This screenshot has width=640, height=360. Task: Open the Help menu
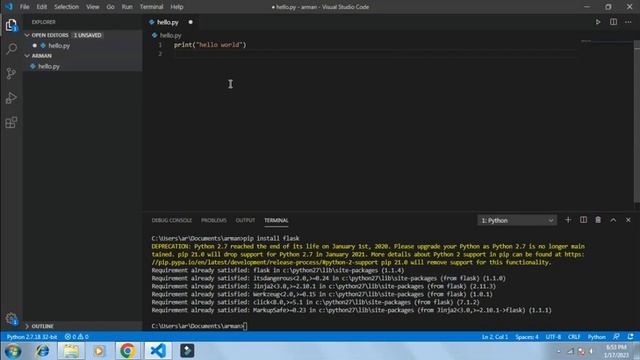pos(177,7)
